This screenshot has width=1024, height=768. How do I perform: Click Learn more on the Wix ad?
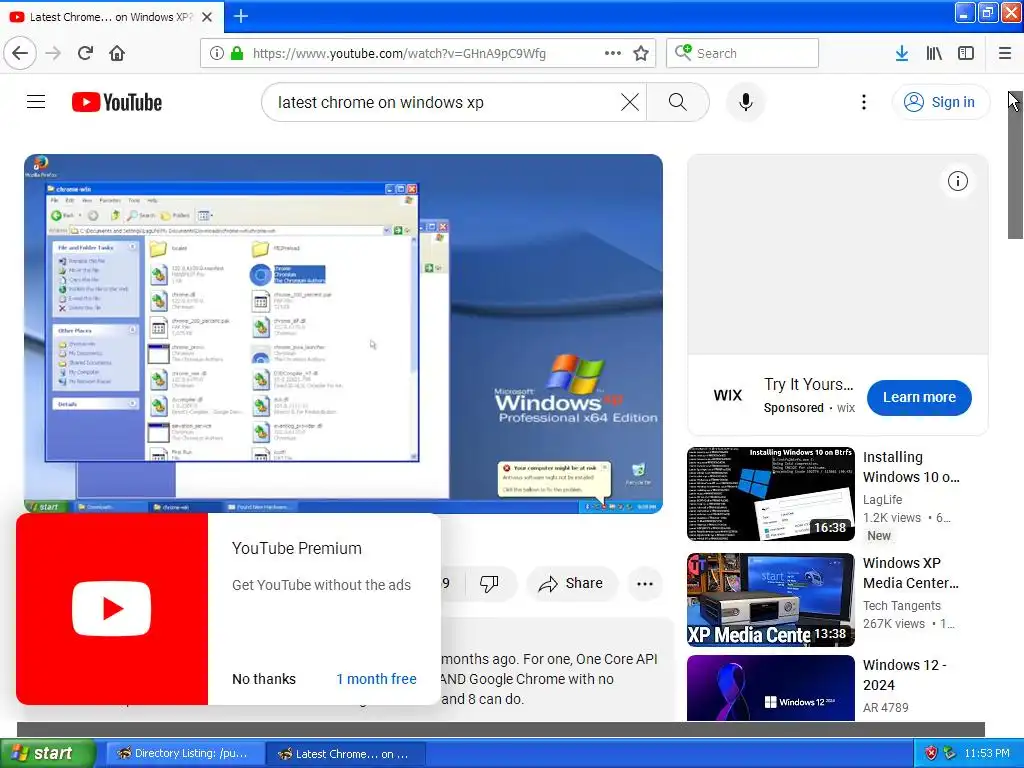point(919,397)
